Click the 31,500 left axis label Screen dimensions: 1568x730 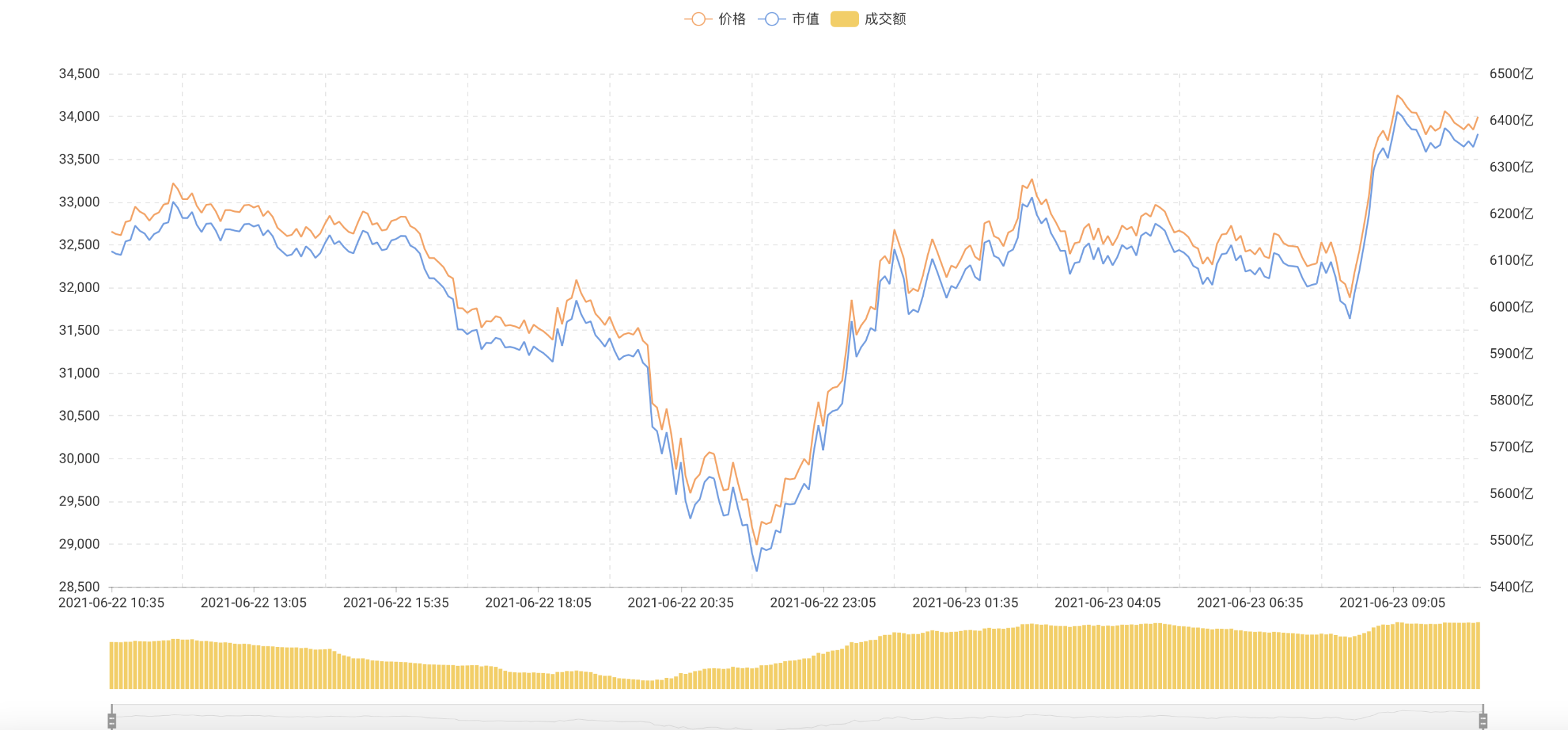[79, 330]
